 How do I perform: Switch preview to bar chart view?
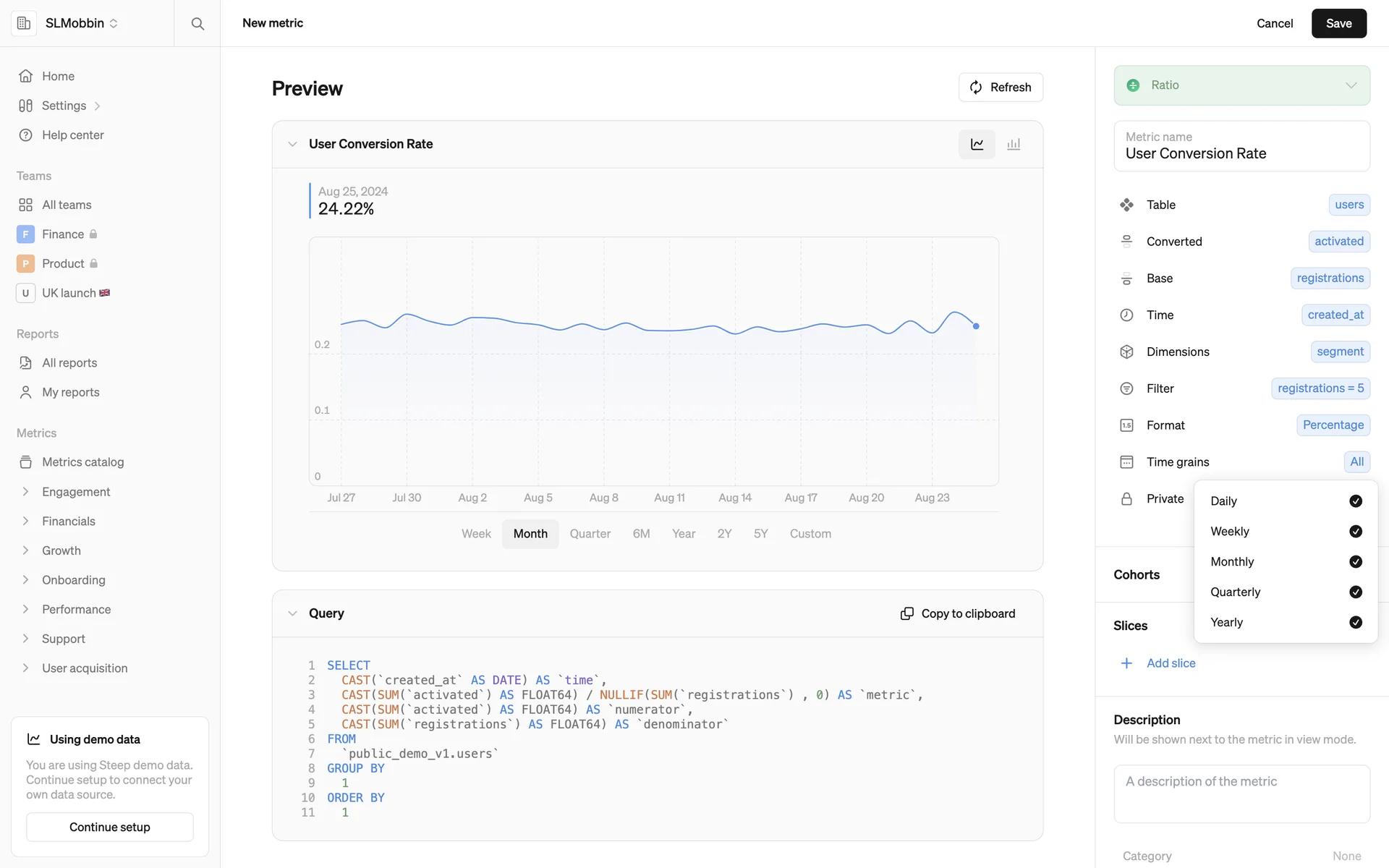point(1014,144)
